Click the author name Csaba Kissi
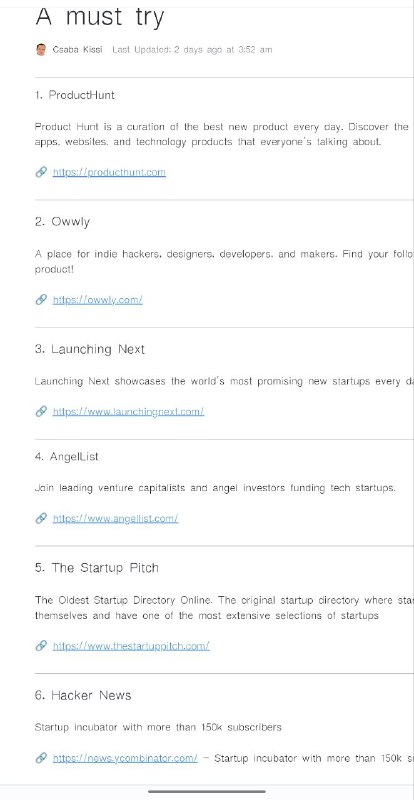414x800 pixels. click(x=77, y=49)
